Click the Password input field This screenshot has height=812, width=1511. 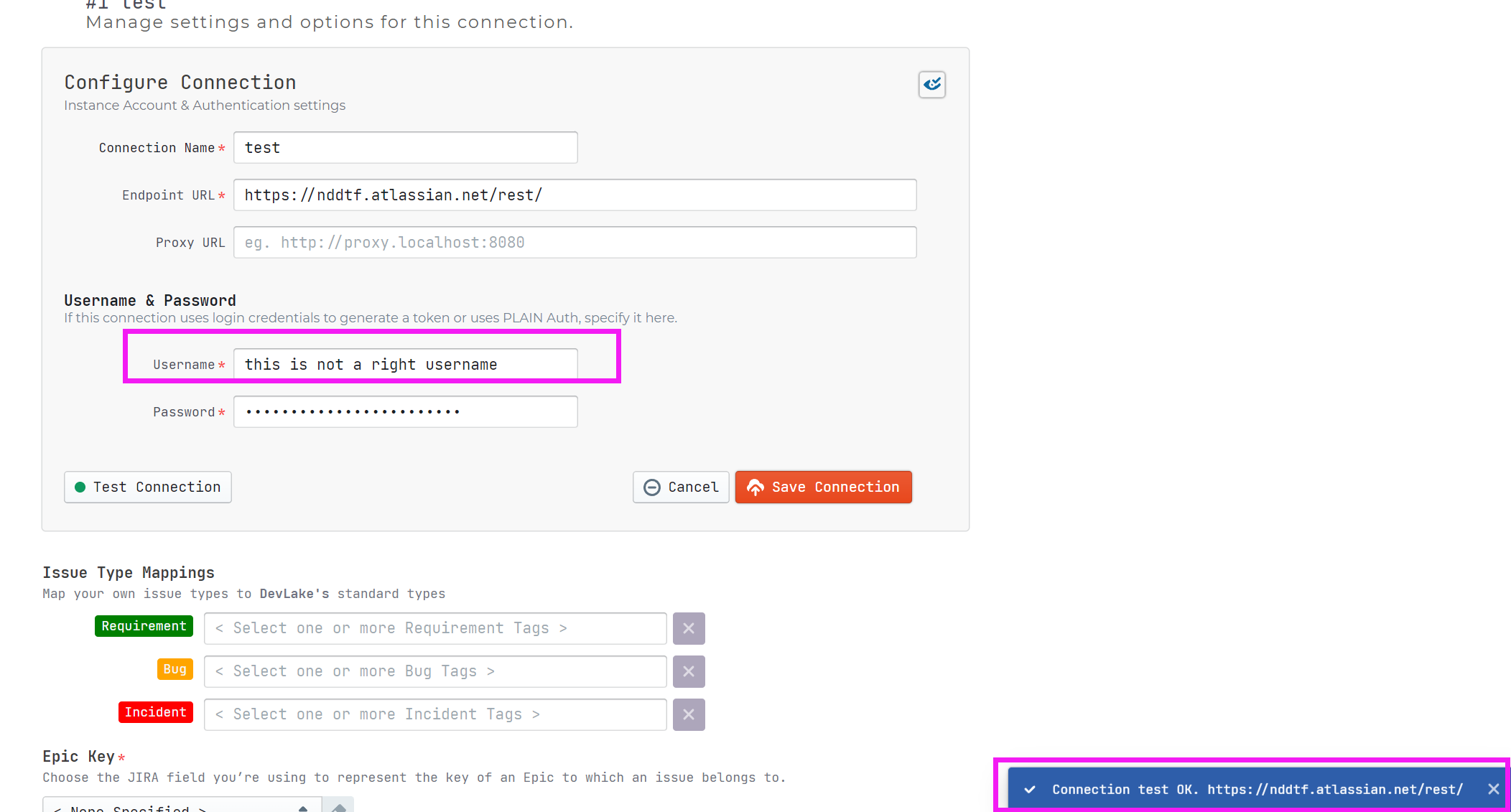click(x=405, y=412)
